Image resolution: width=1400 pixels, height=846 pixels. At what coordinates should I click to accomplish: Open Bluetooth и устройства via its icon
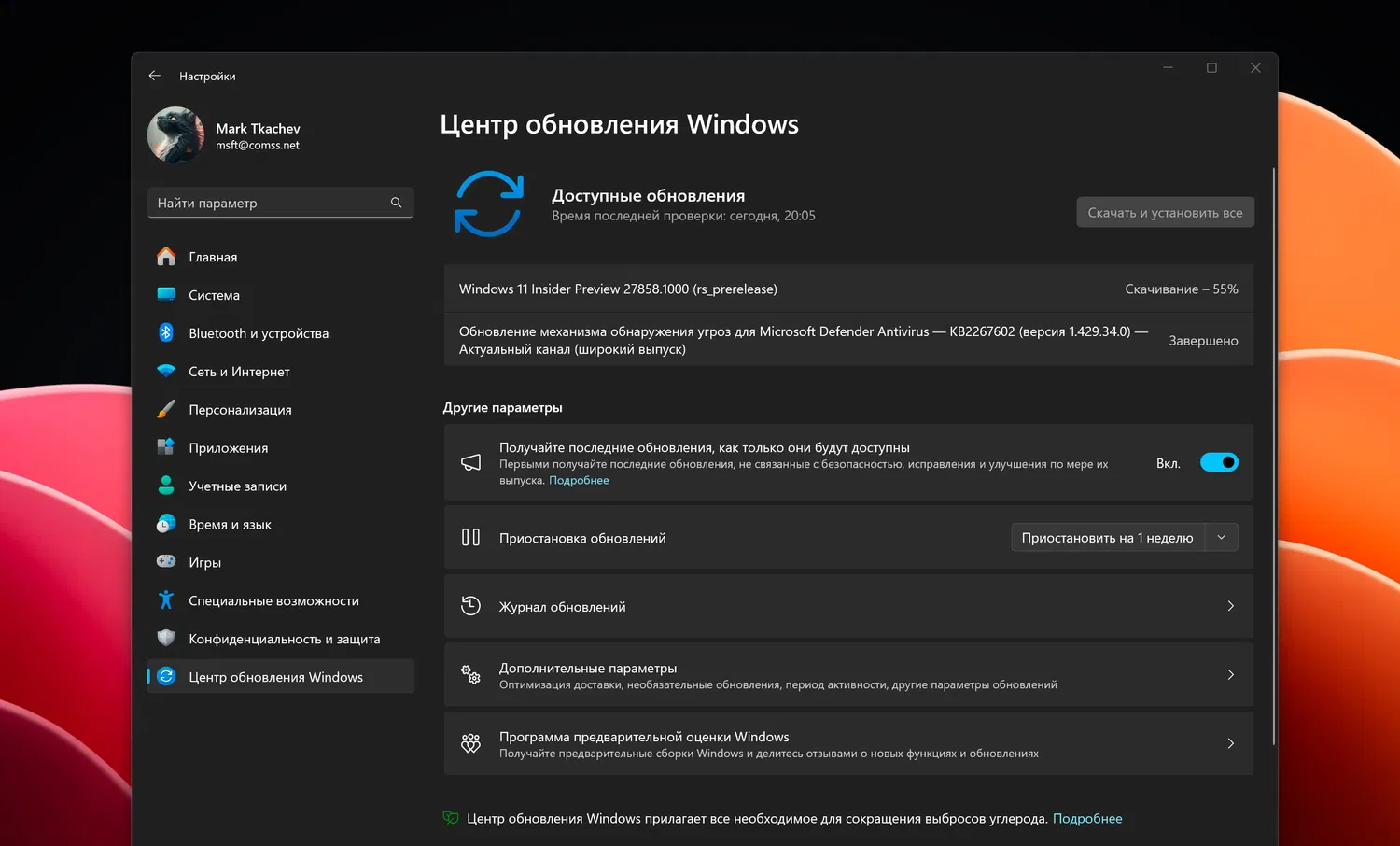[166, 332]
